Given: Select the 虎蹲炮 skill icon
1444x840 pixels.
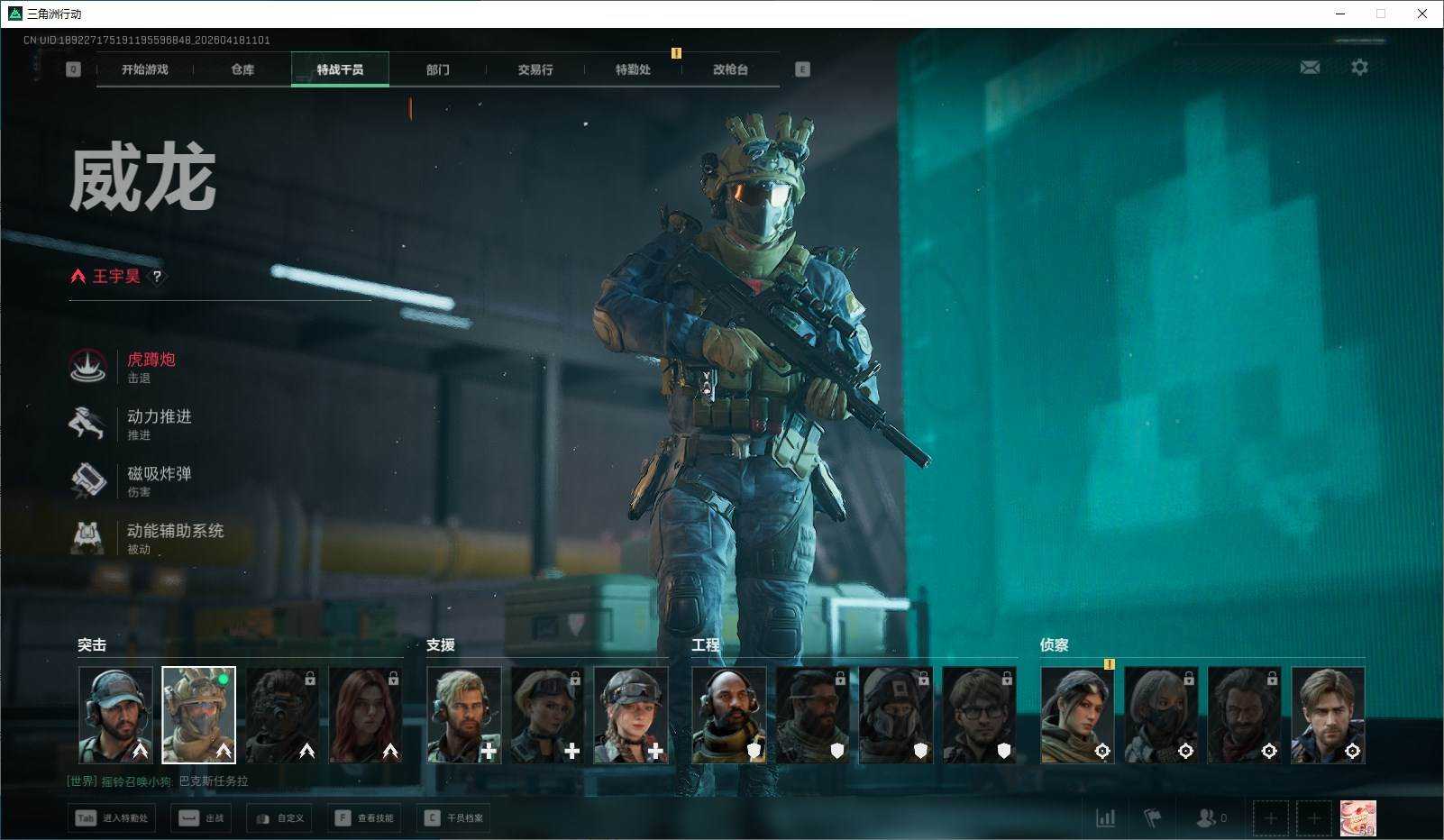Looking at the screenshot, I should click(x=88, y=367).
